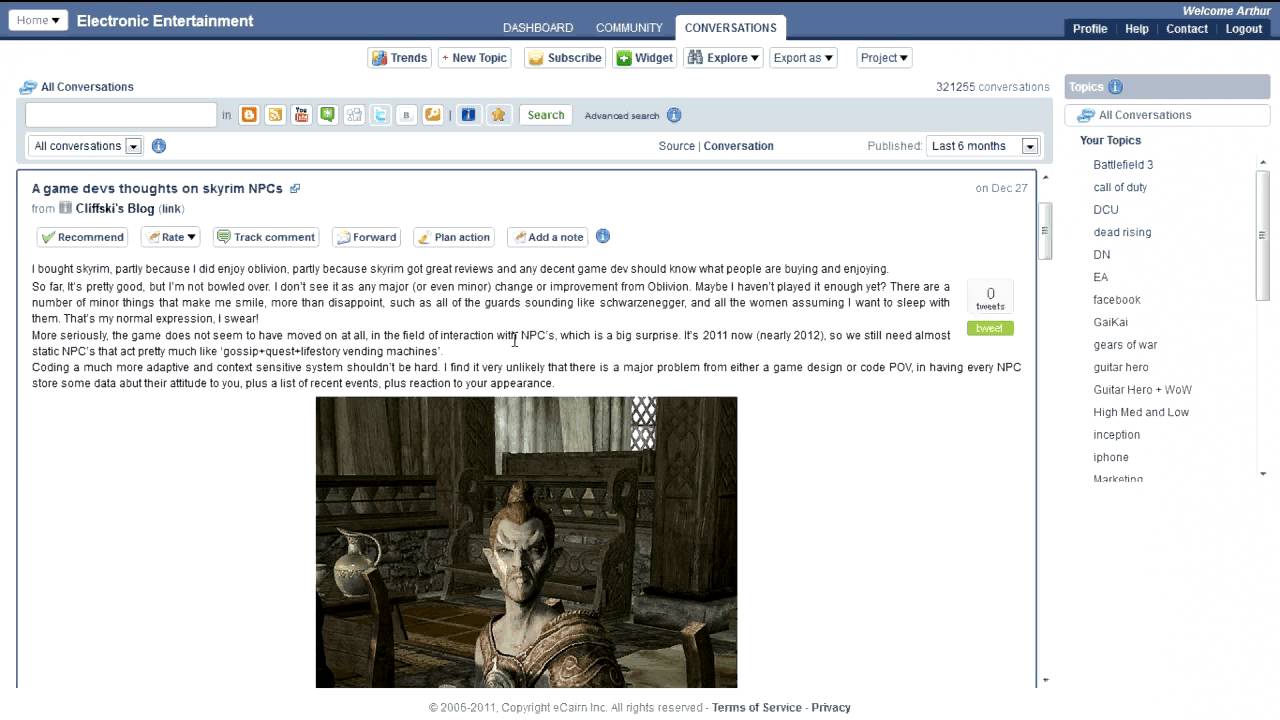This screenshot has height=720, width=1280.
Task: Open the Terms of Service link
Action: (x=757, y=707)
